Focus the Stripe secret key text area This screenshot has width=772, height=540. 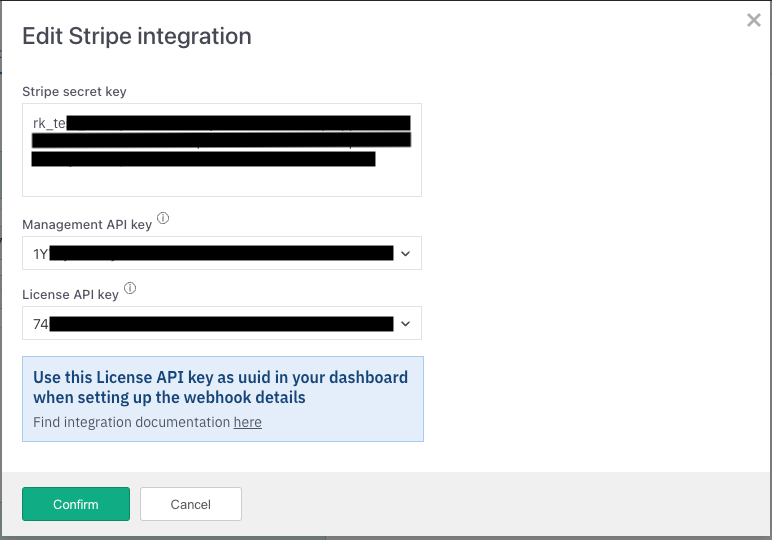click(x=222, y=178)
